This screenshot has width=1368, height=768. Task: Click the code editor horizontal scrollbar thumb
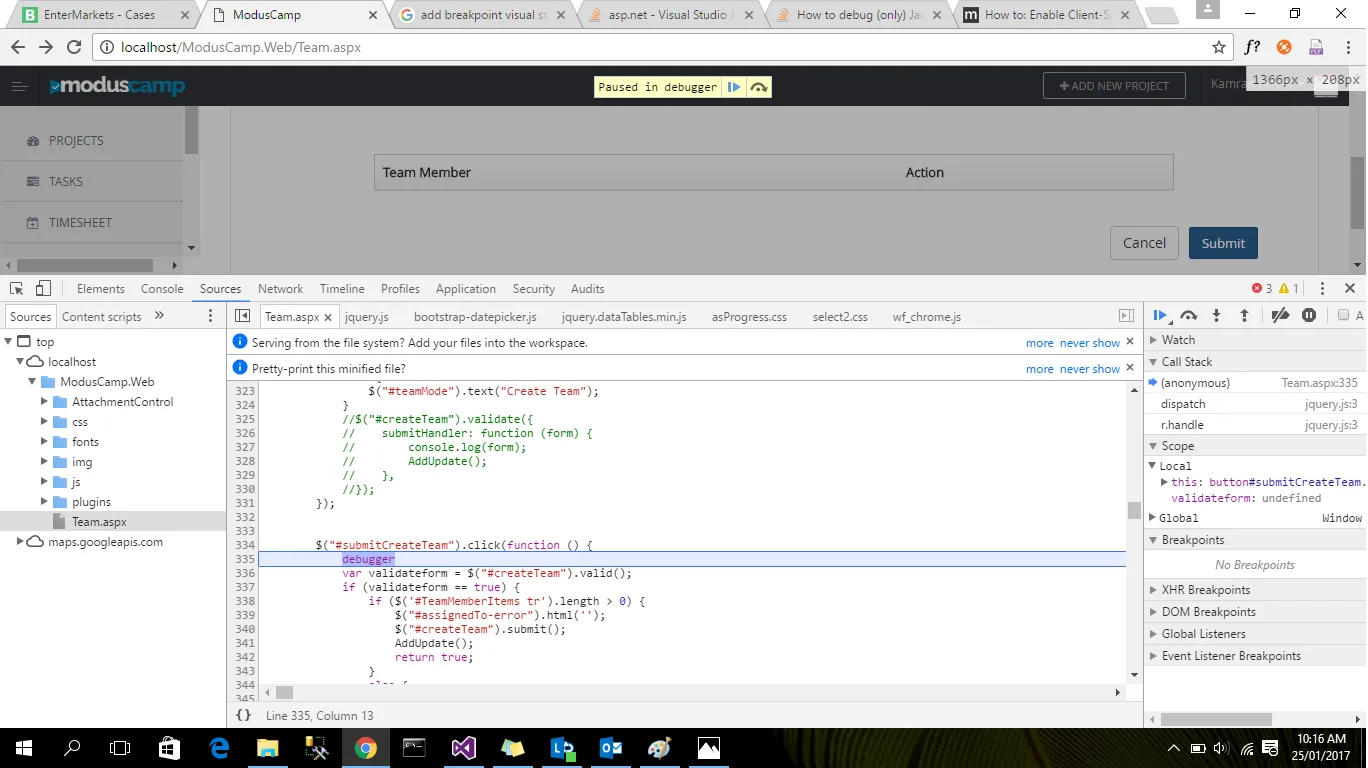tap(284, 692)
